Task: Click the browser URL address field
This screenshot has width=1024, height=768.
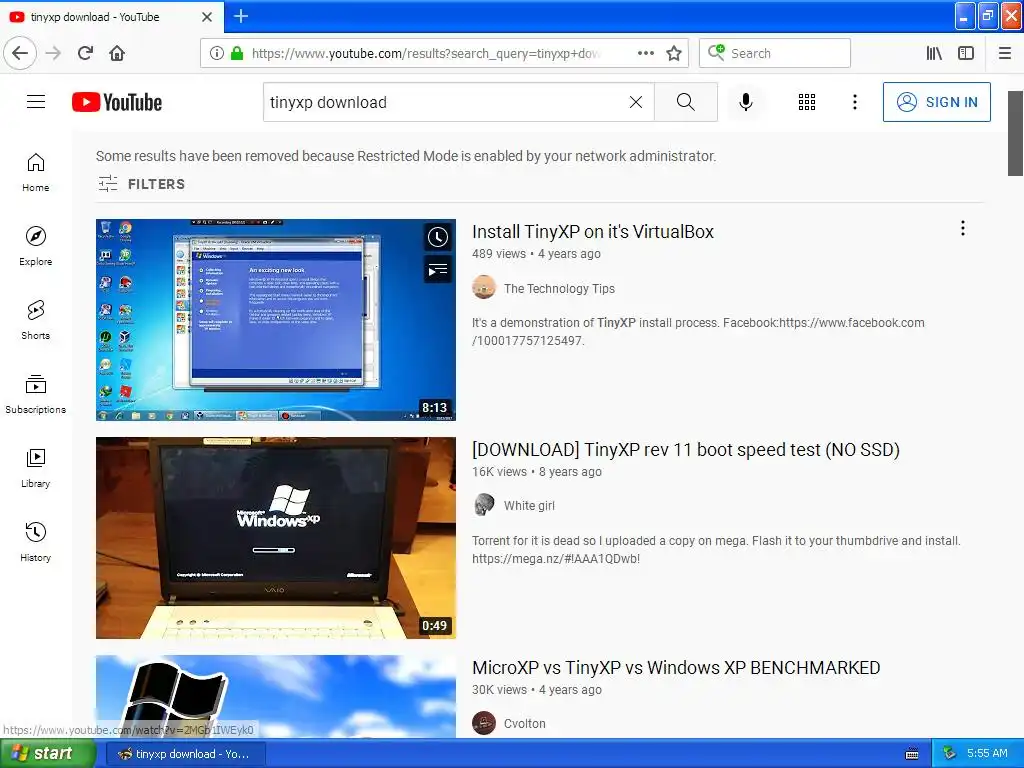Action: pyautogui.click(x=424, y=53)
